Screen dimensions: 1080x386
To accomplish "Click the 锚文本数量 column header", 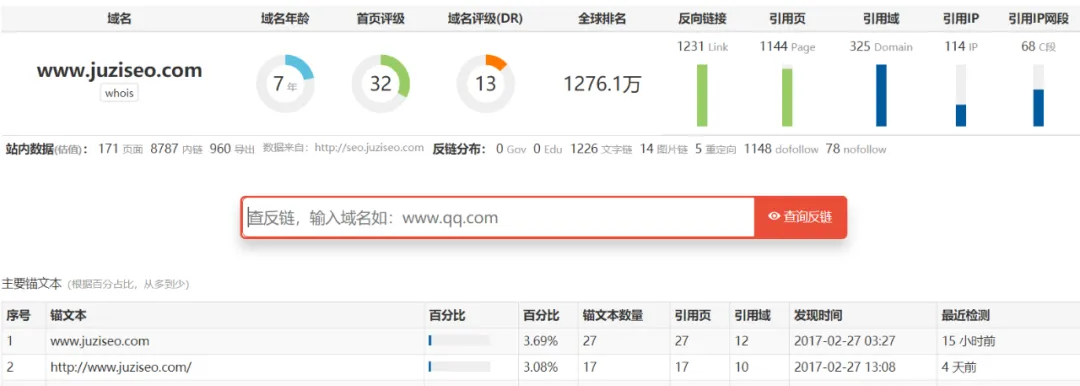I will [612, 316].
